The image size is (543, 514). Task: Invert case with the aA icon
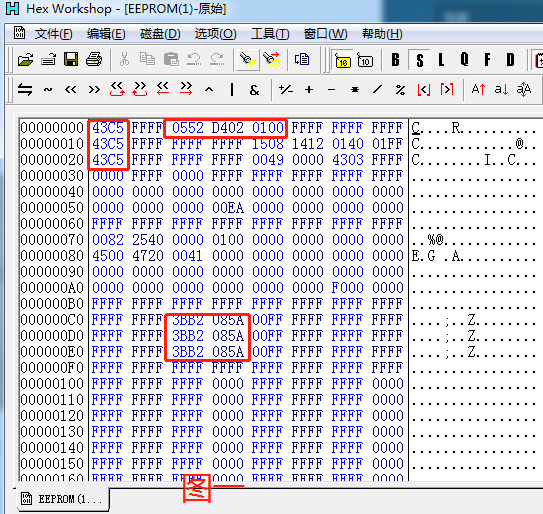click(524, 89)
